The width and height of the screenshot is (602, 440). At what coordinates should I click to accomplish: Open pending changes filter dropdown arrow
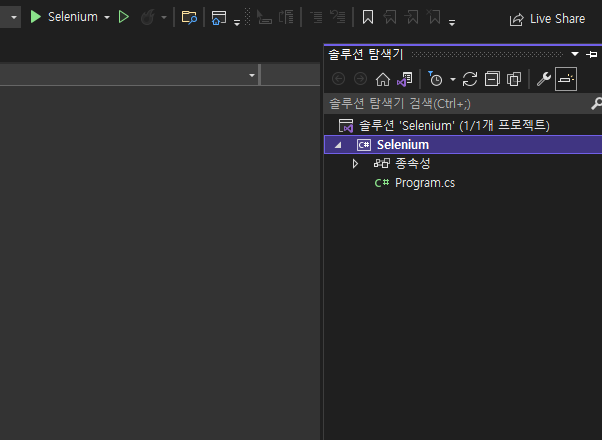click(x=453, y=79)
